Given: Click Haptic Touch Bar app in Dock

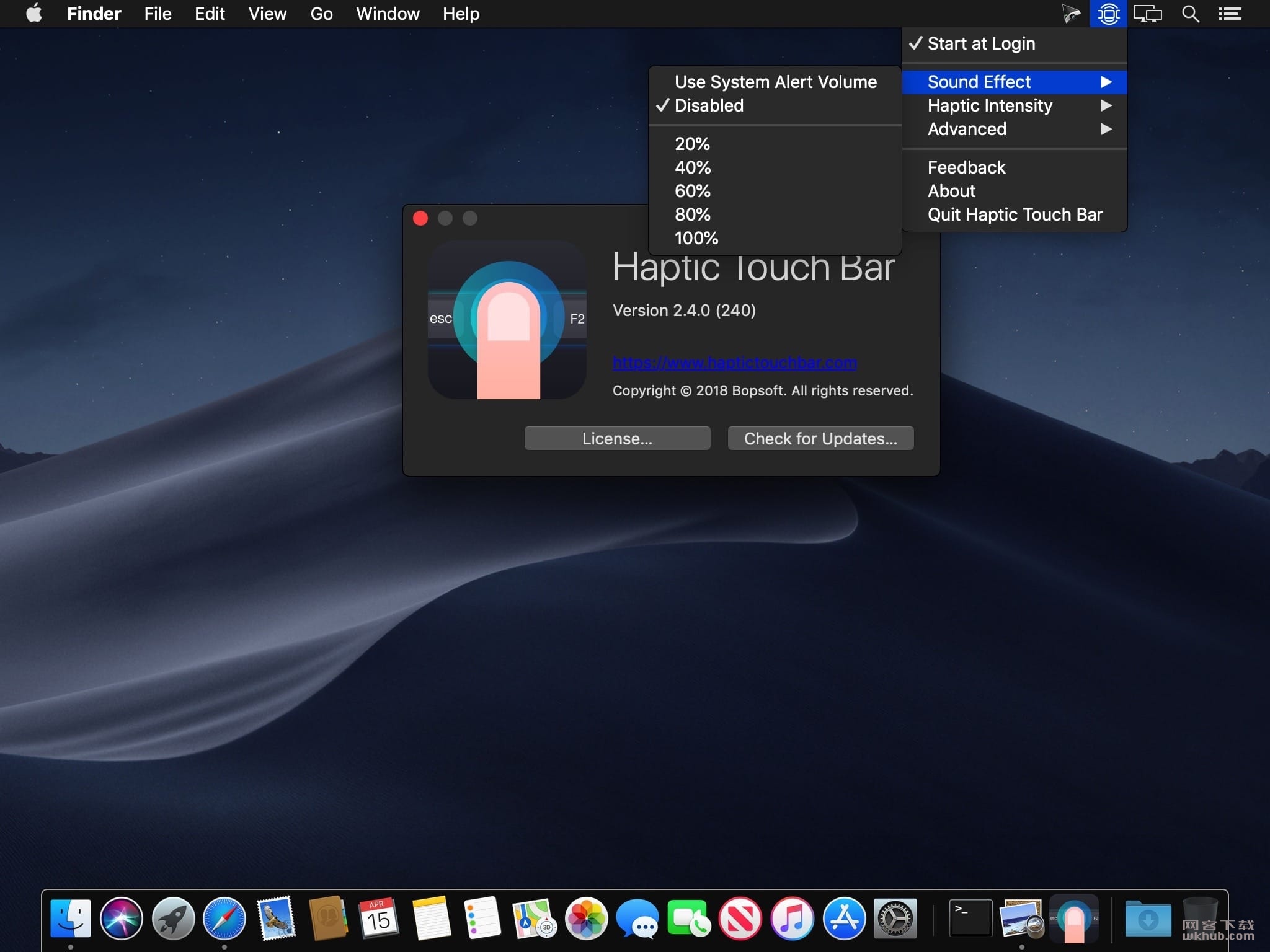Looking at the screenshot, I should [1074, 918].
